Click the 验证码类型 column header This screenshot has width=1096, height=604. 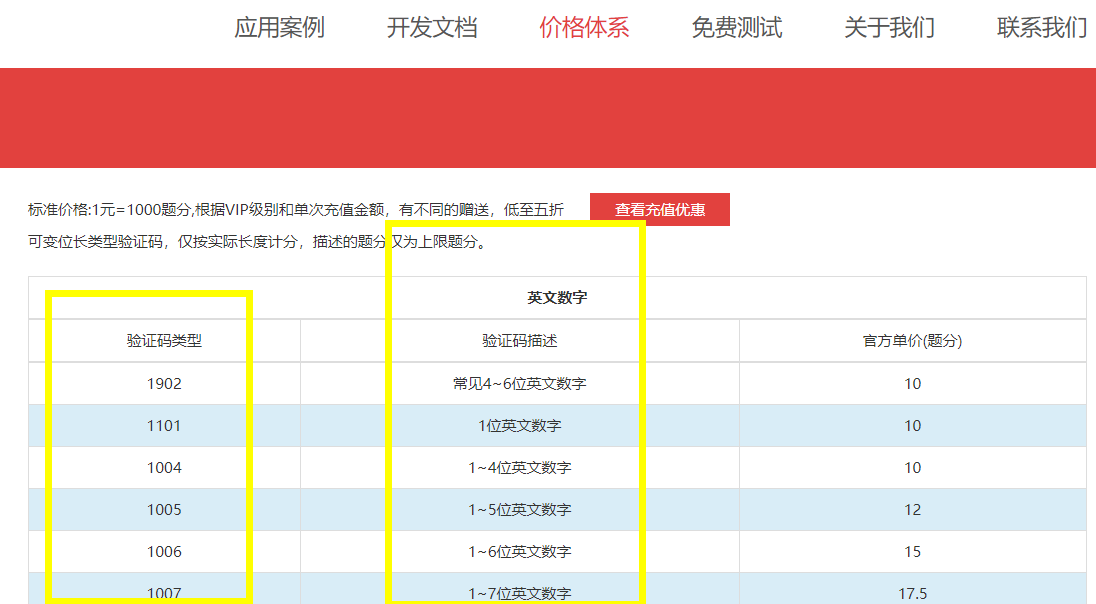(x=164, y=341)
